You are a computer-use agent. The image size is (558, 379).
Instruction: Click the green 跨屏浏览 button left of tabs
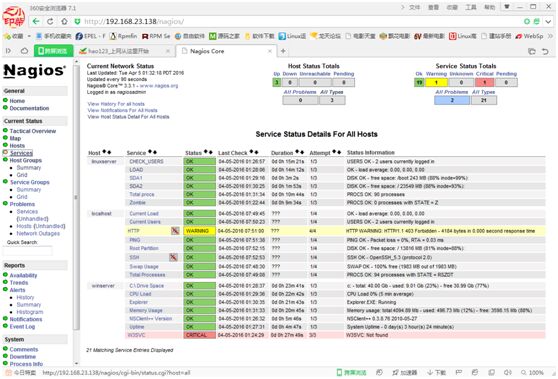53,51
